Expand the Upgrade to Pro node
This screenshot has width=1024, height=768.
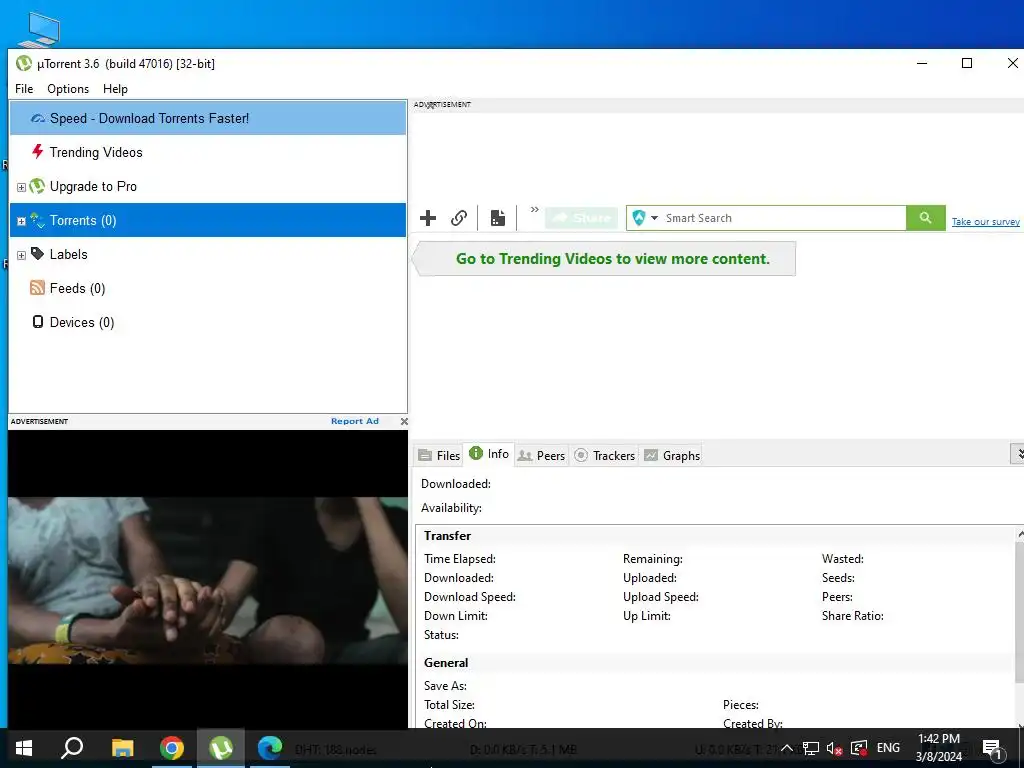21,187
